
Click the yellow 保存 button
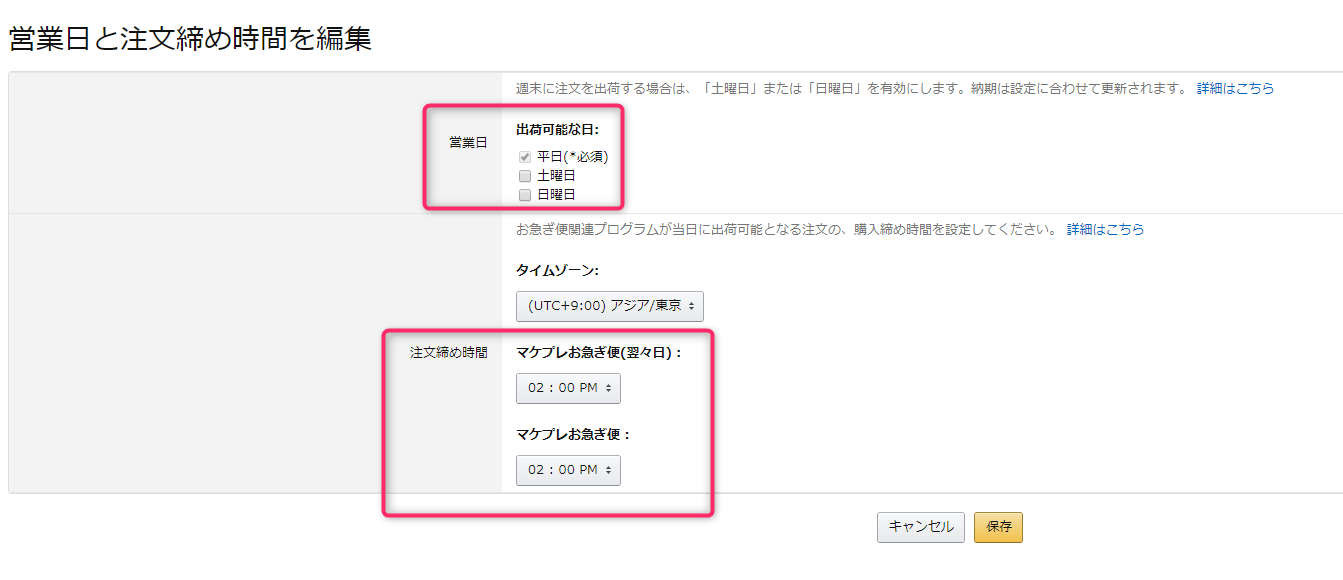pyautogui.click(x=998, y=527)
